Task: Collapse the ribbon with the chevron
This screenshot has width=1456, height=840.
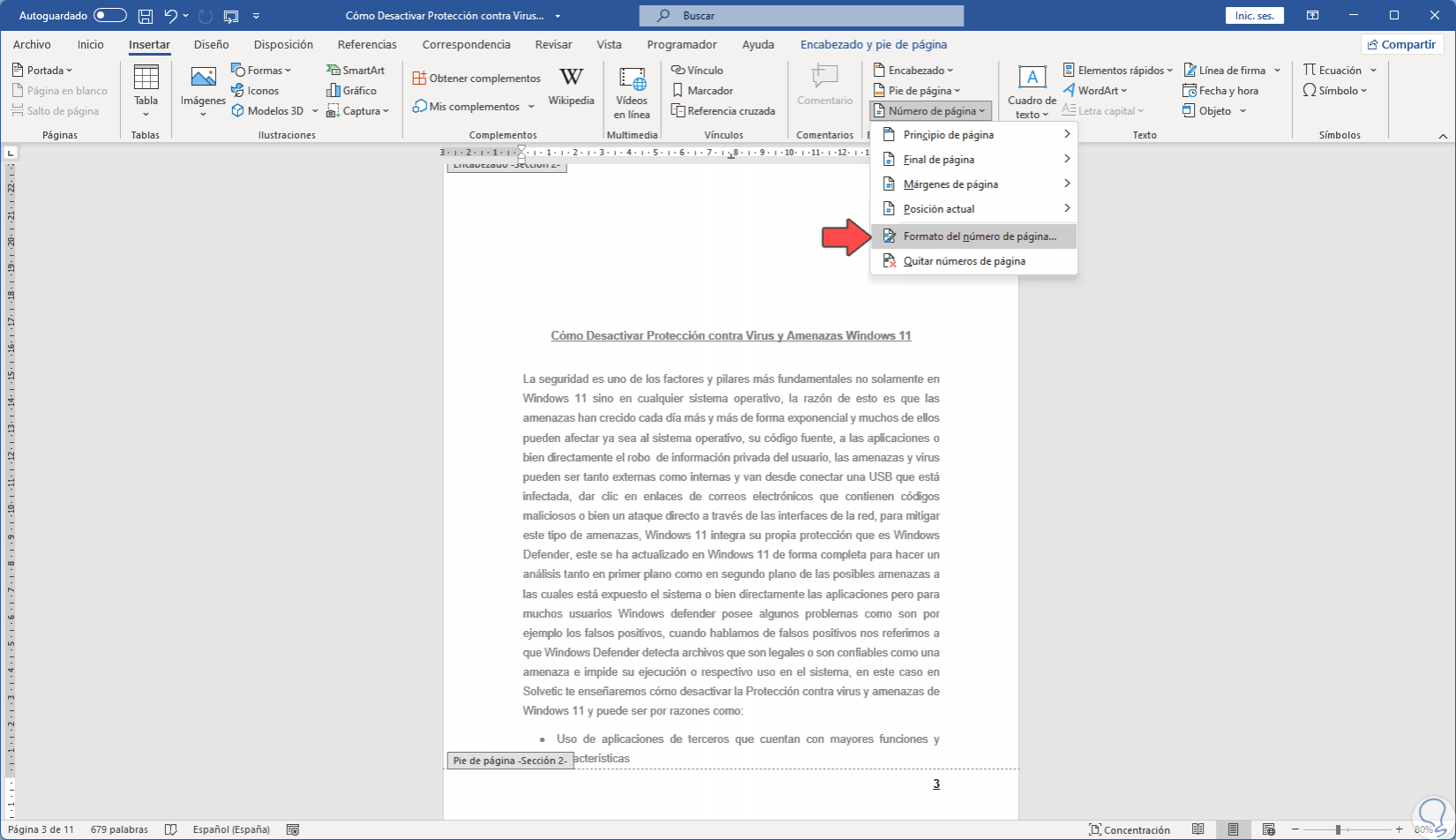Action: pyautogui.click(x=1443, y=136)
